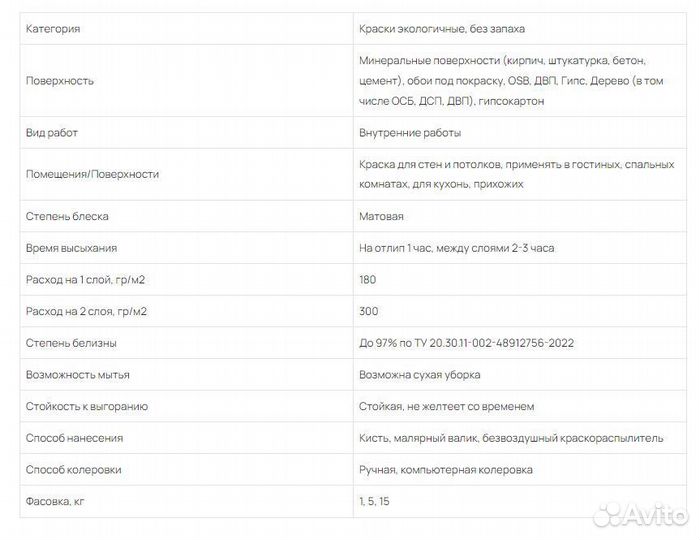Click the "Помещения/Поверхности" row label
700x540 pixels.
[x=92, y=174]
